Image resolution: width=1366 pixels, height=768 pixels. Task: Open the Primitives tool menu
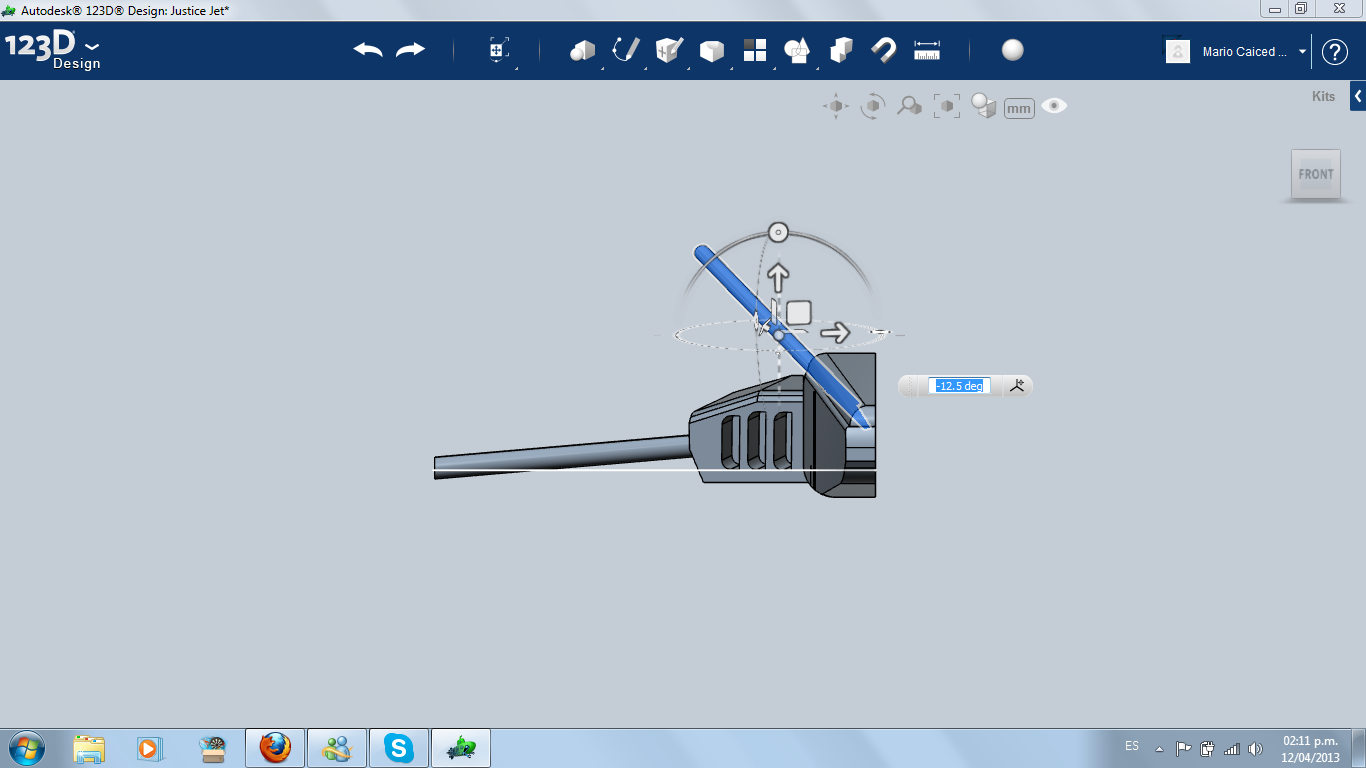582,50
